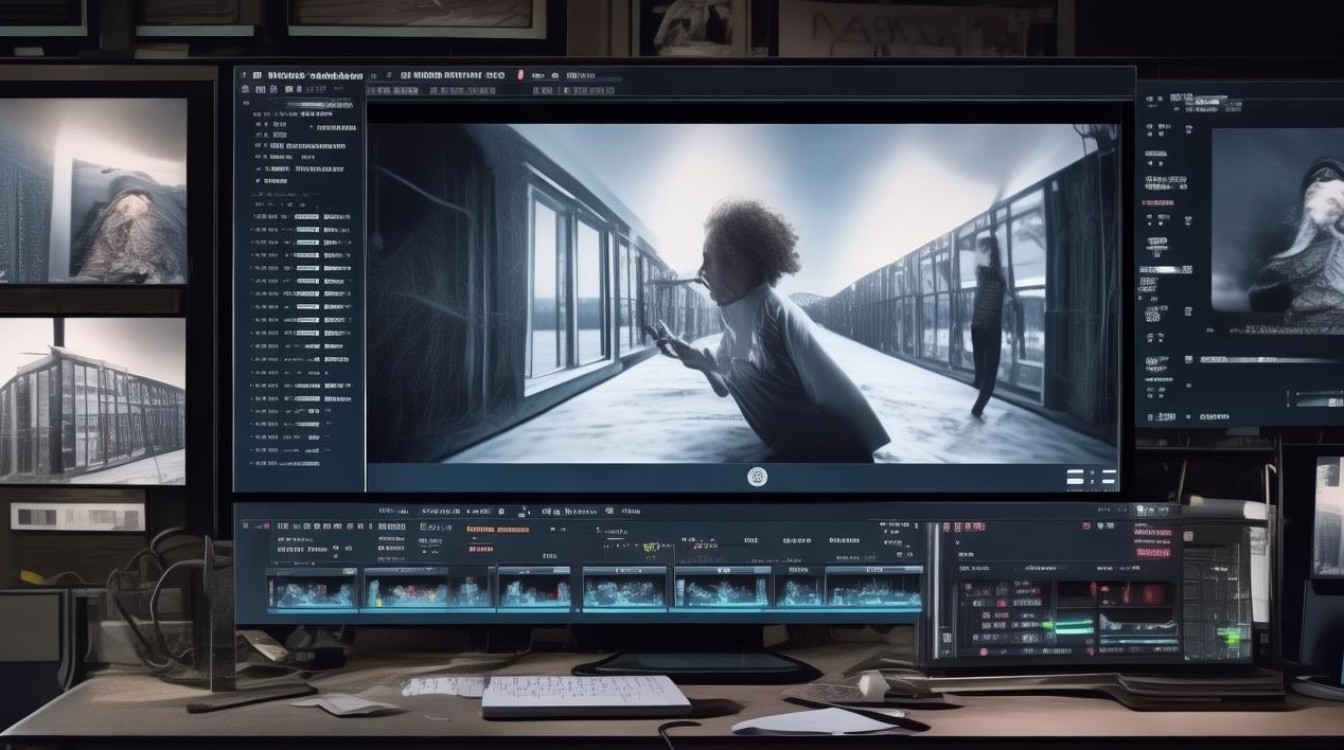Click the main video preview of the curly-haired person
The width and height of the screenshot is (1344, 750).
tap(742, 294)
